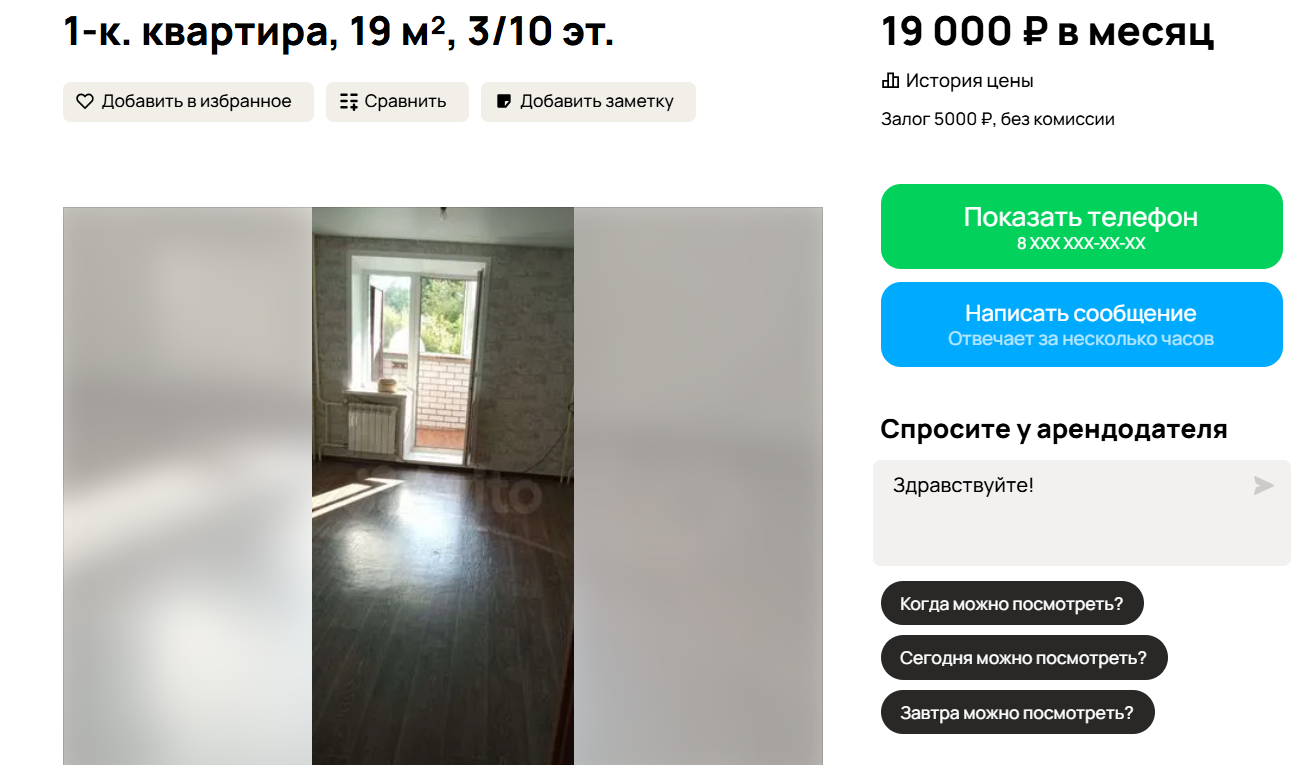Choose the Сегодня можно посмотреть? quick reply
Image resolution: width=1299 pixels, height=765 pixels.
click(x=1023, y=657)
